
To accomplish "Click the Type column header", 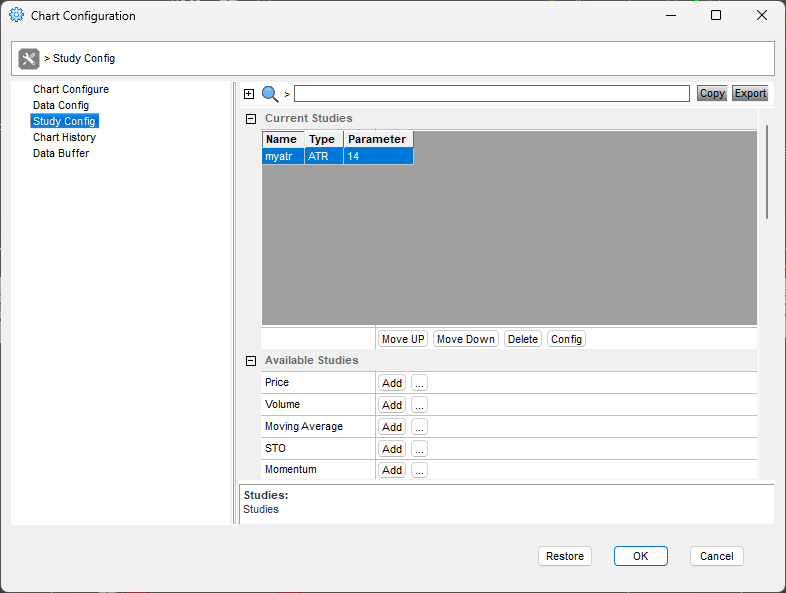I will pos(324,139).
